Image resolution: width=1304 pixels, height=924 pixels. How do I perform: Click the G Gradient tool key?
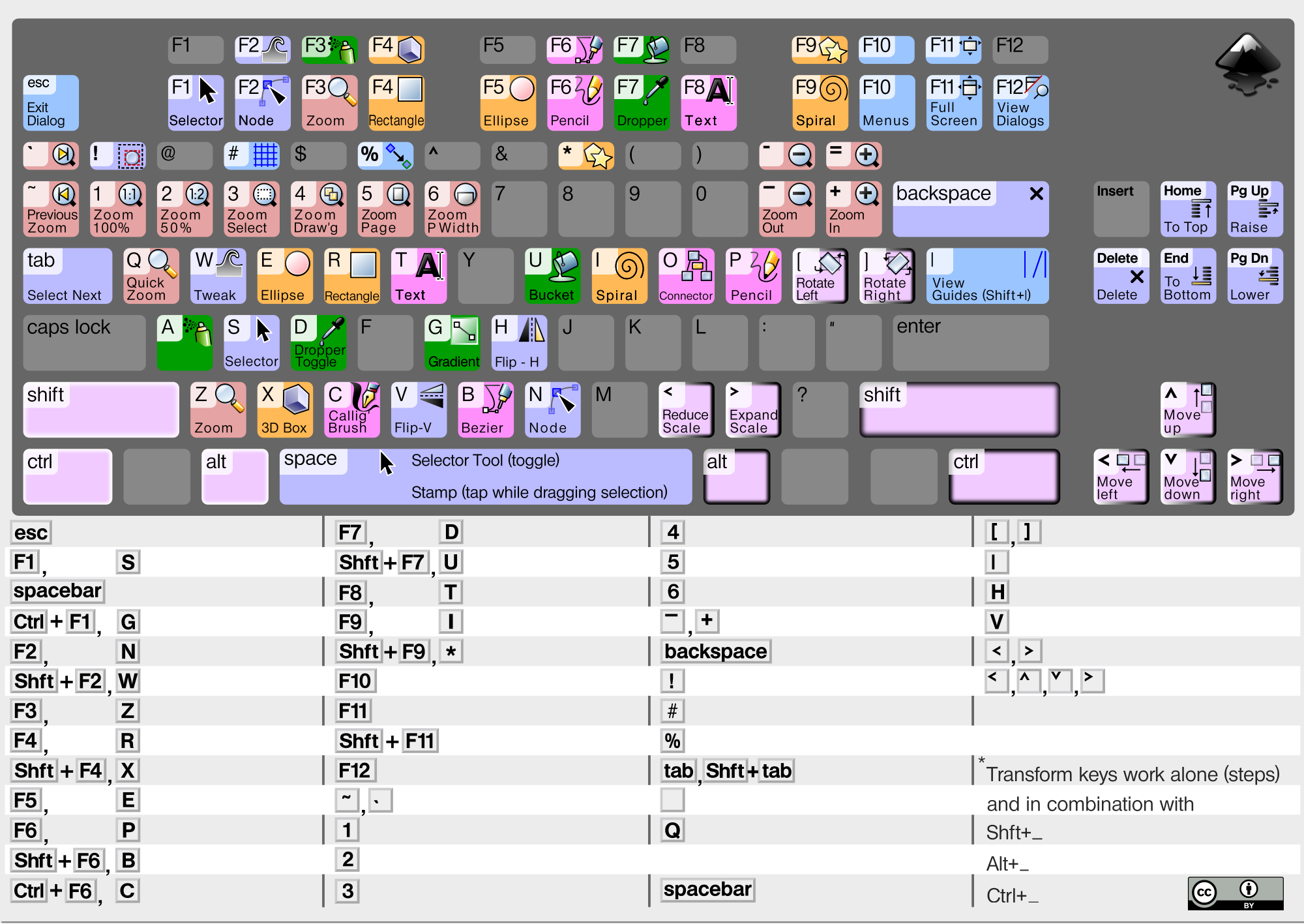point(452,342)
